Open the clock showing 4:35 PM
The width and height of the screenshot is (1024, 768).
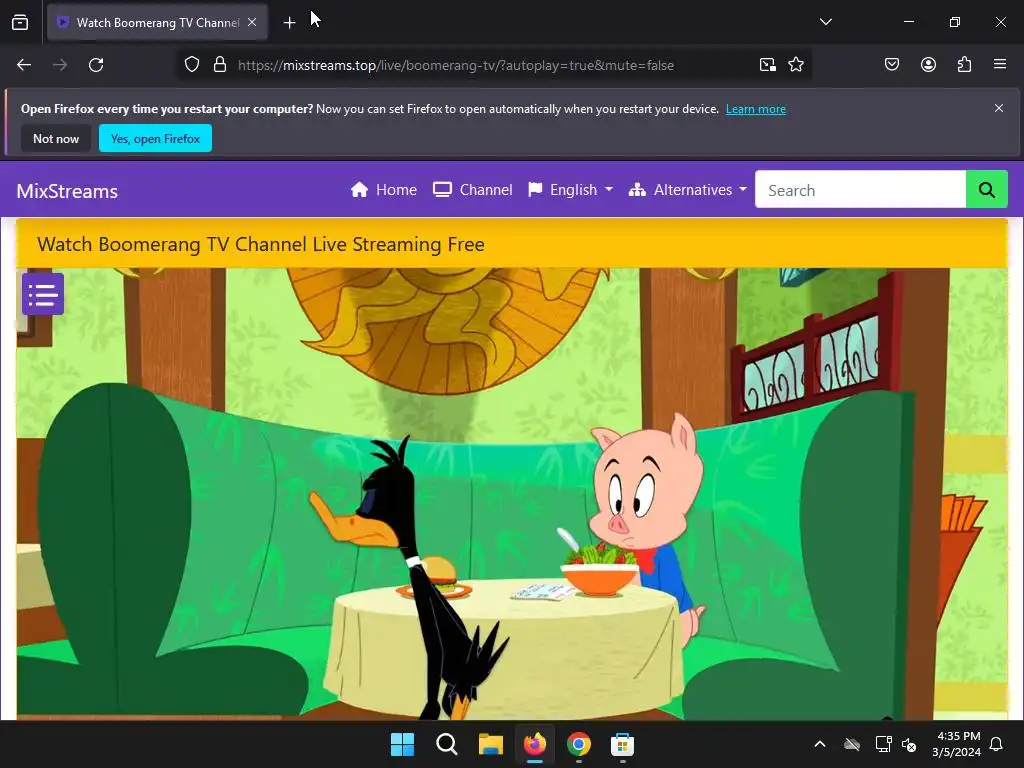coord(956,744)
